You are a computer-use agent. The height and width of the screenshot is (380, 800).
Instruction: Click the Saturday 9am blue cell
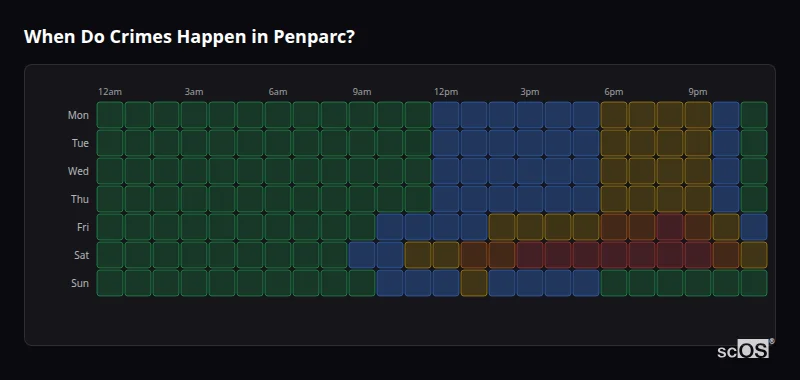pos(362,255)
